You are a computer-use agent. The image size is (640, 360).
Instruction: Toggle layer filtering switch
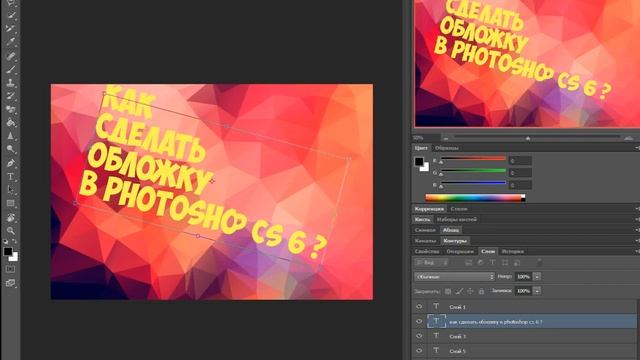pos(540,262)
